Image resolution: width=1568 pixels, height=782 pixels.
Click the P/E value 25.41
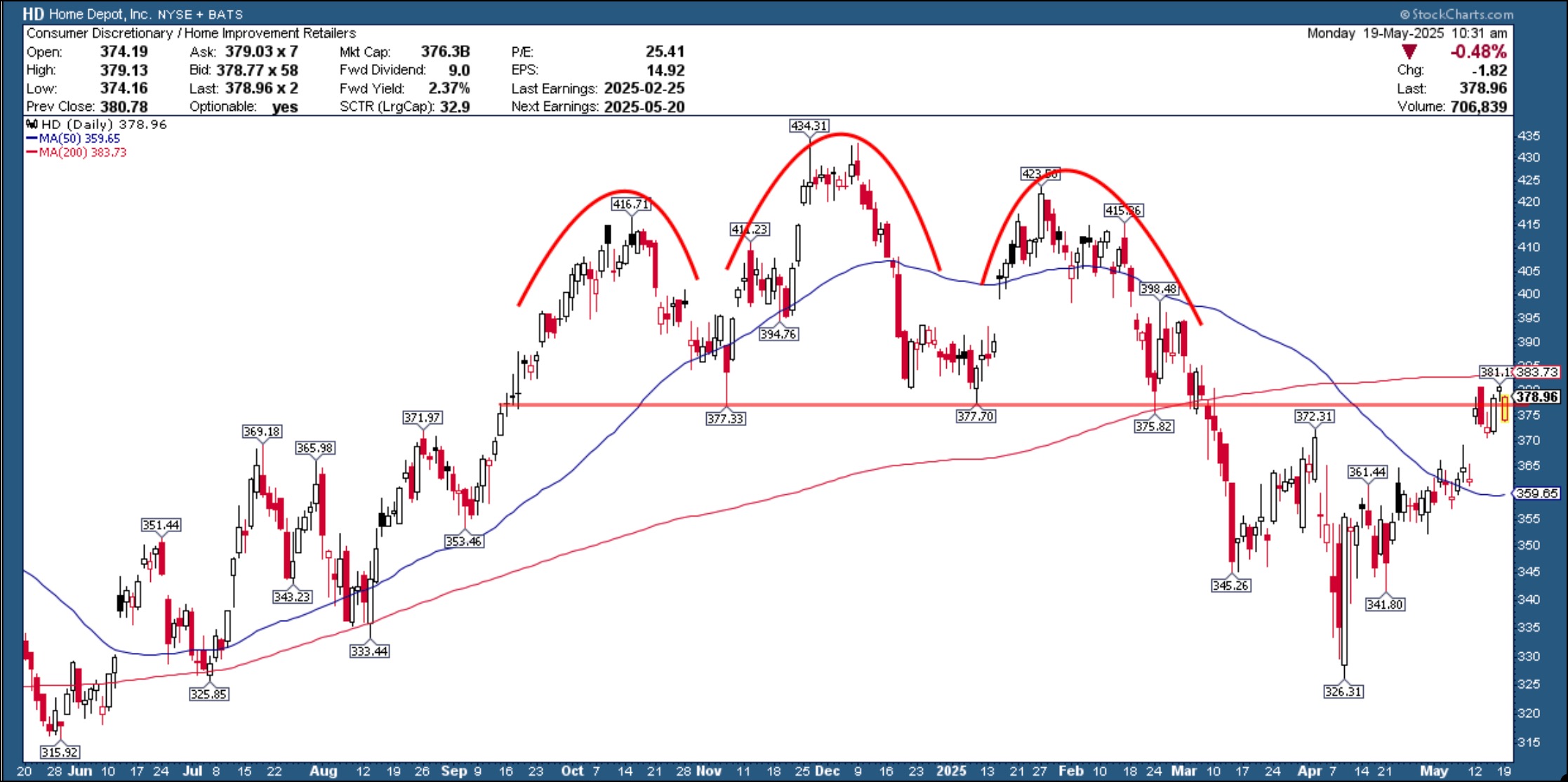click(665, 51)
